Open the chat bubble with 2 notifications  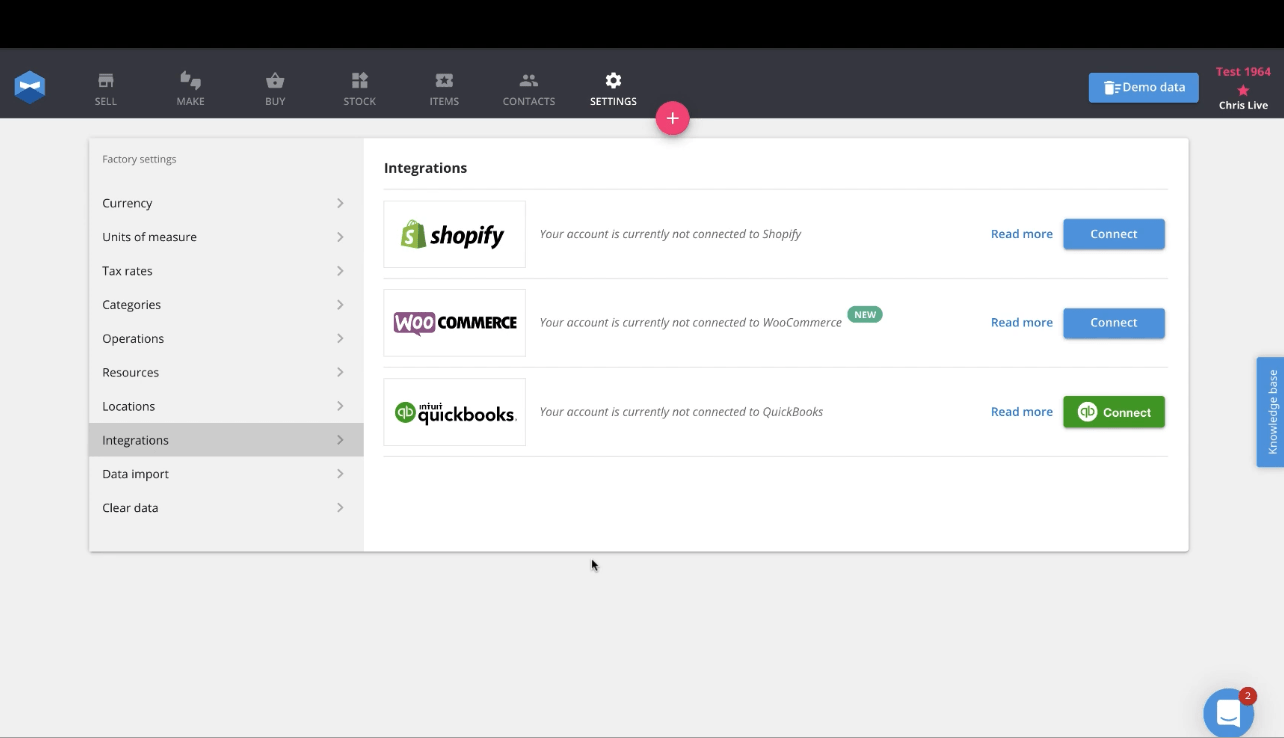click(x=1228, y=713)
